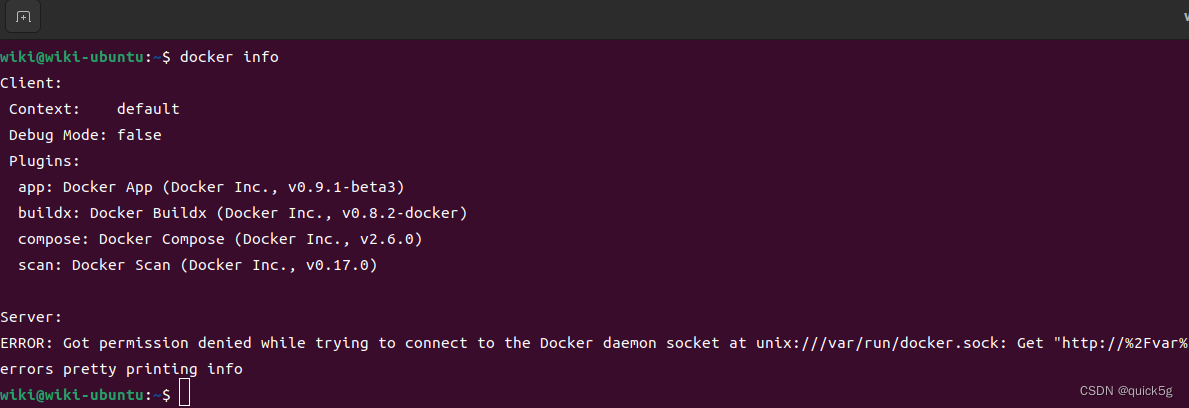Open a new terminal tab

click(x=24, y=17)
